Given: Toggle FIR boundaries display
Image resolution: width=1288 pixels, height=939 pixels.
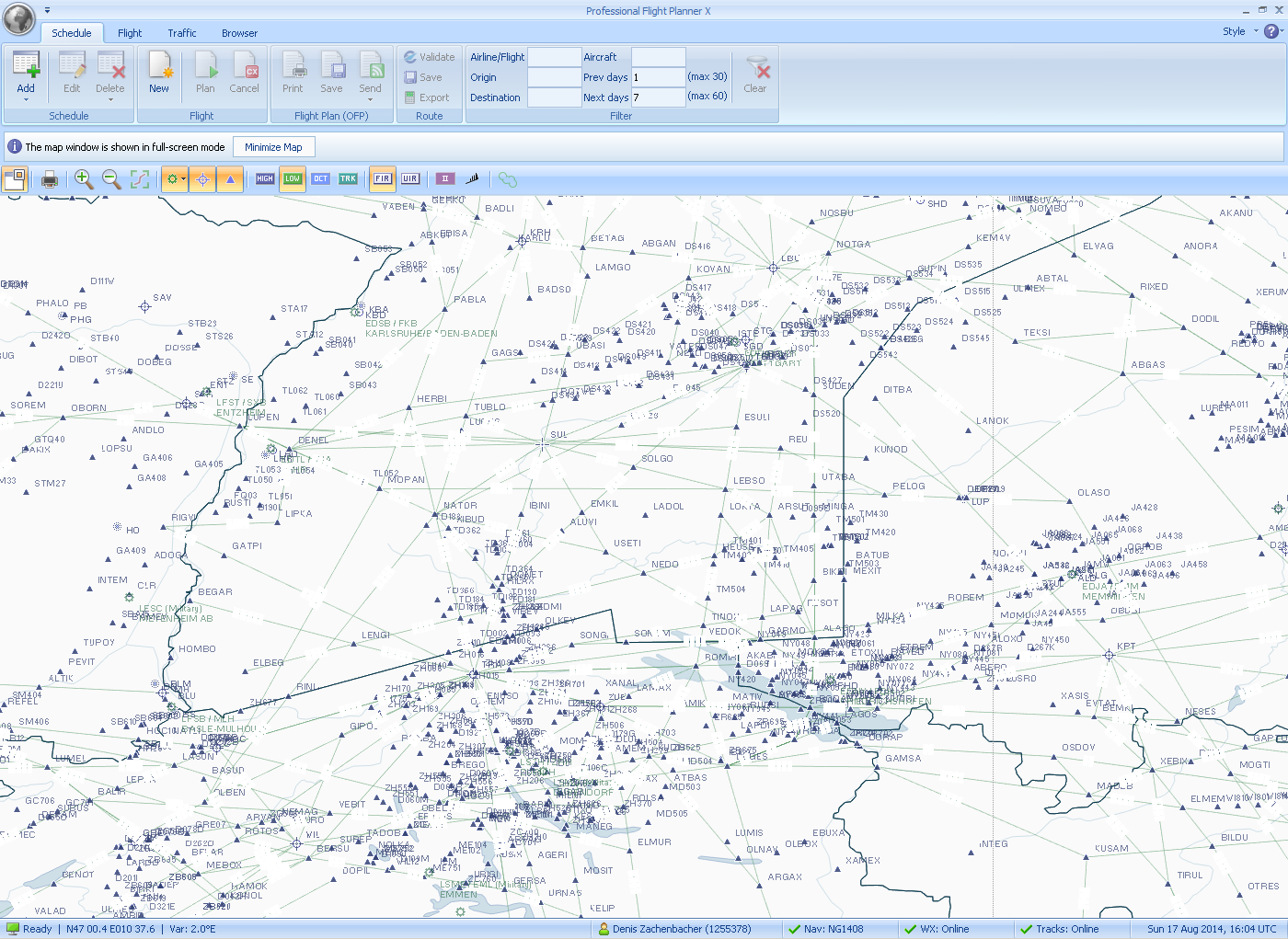Looking at the screenshot, I should (383, 179).
